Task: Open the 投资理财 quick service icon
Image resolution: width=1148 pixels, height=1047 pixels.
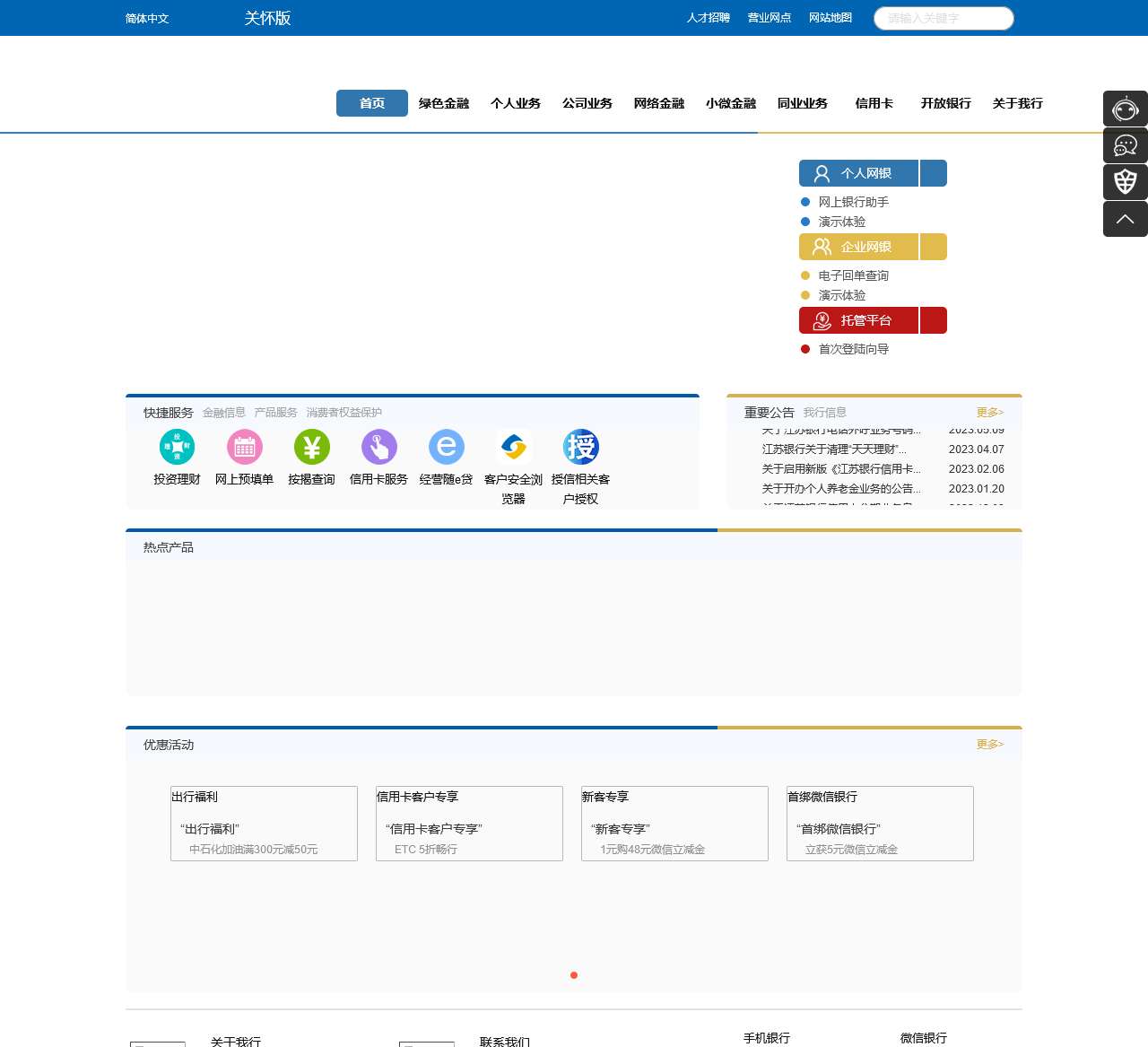Action: coord(177,447)
